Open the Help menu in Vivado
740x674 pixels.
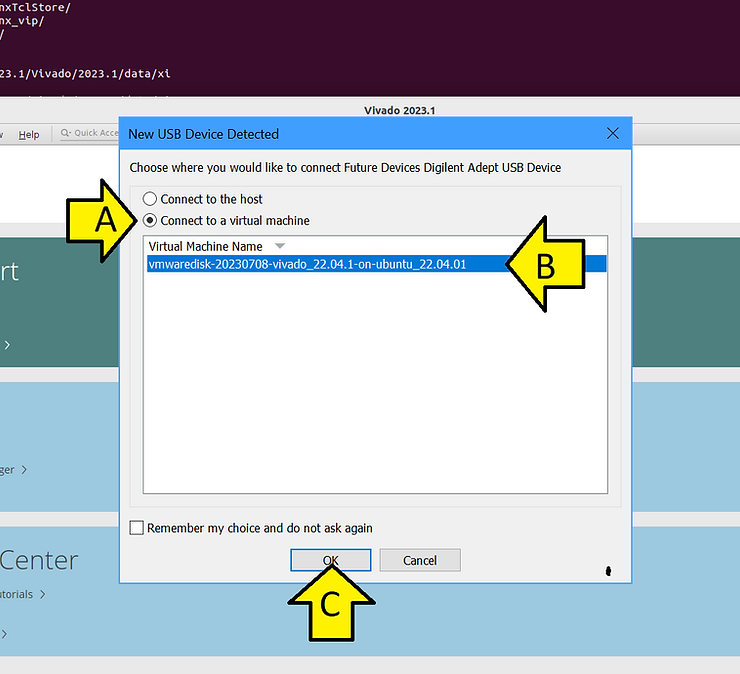[x=29, y=135]
